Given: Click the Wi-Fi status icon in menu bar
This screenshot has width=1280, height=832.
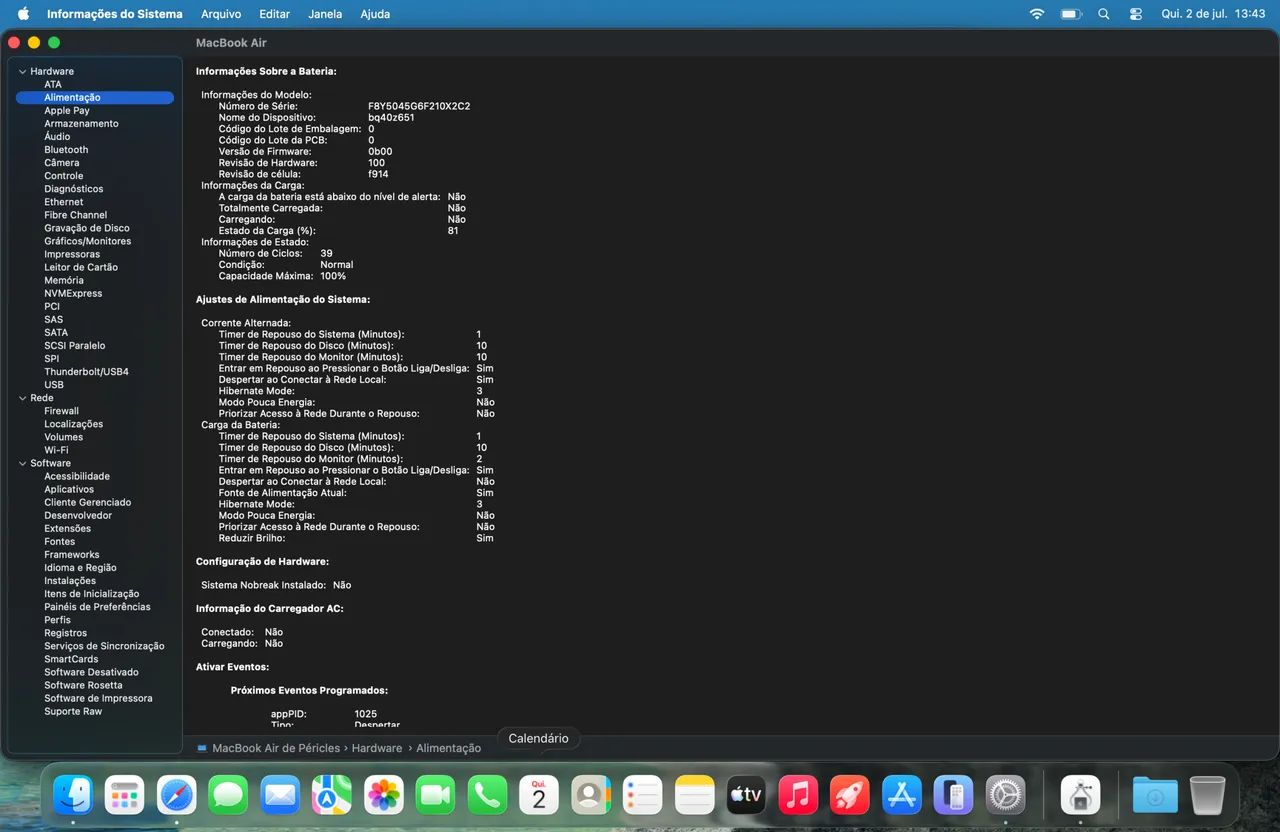Looking at the screenshot, I should (1037, 14).
